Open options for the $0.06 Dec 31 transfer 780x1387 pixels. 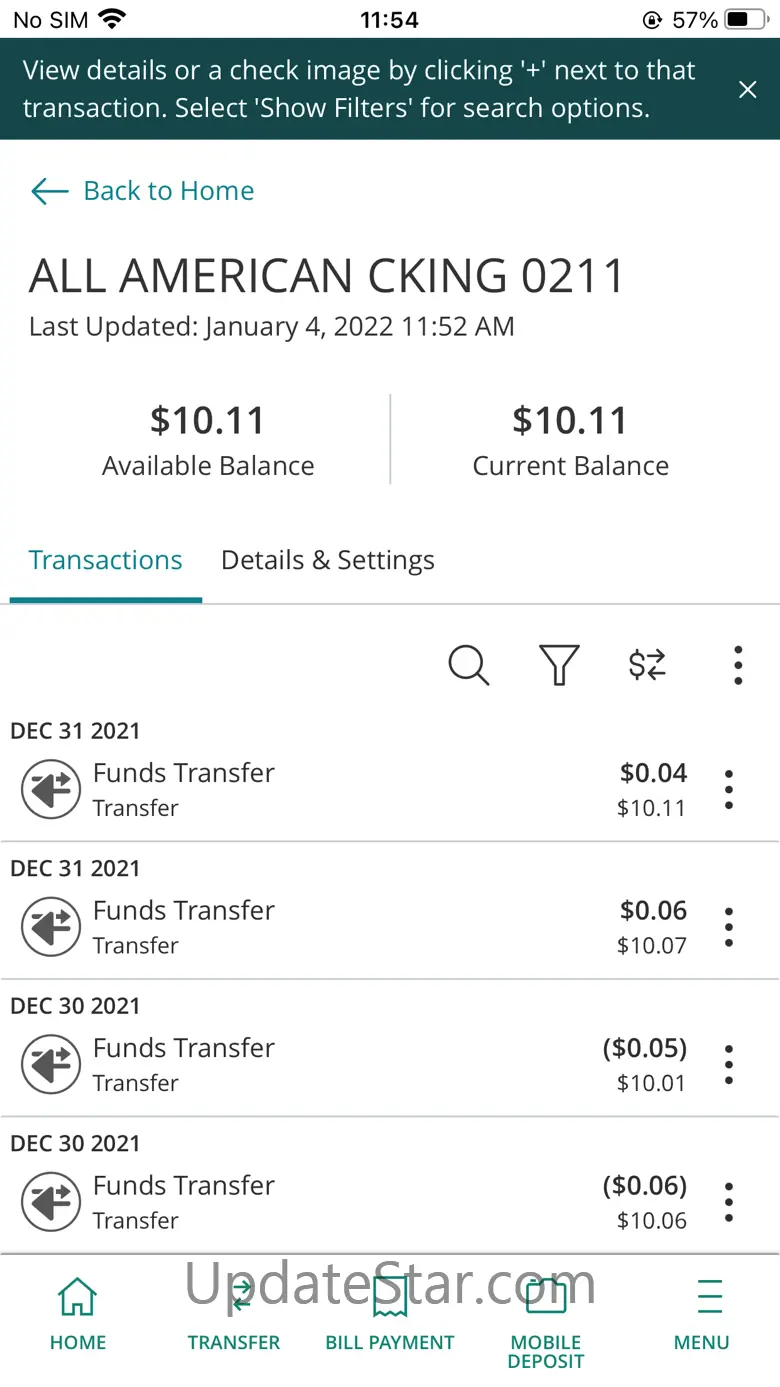click(729, 927)
